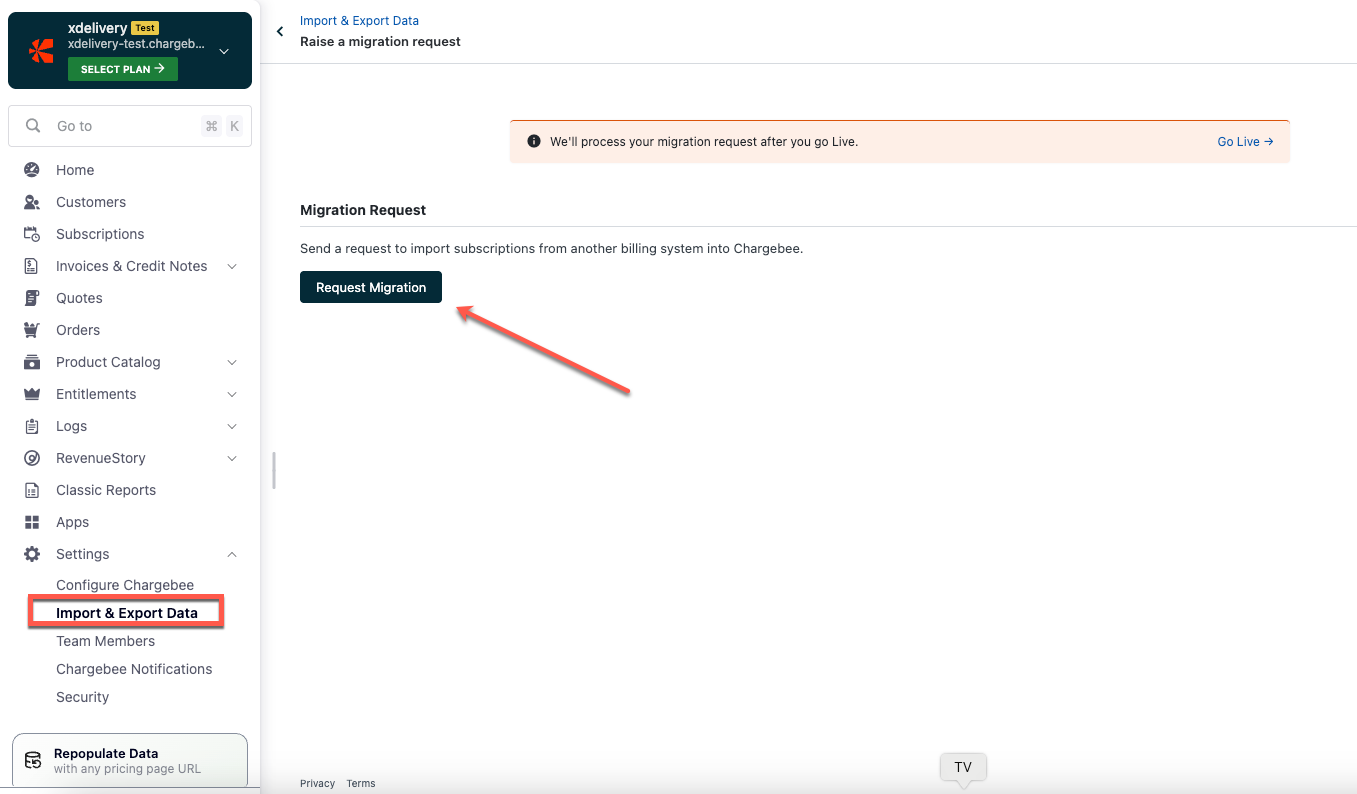Select the Logs icon

pyautogui.click(x=33, y=426)
